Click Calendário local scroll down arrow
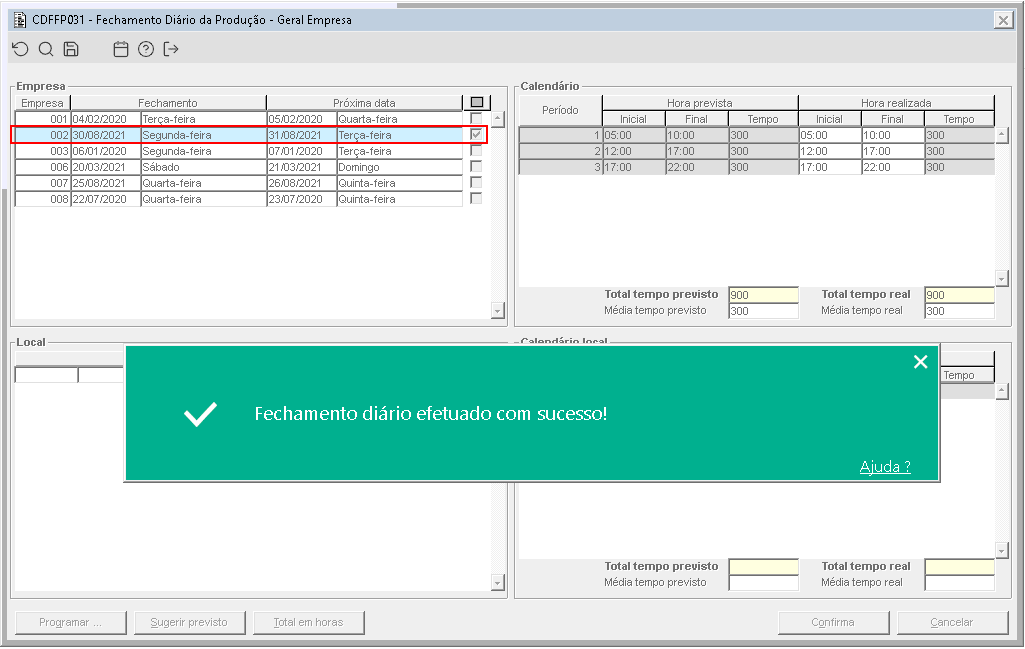Screen dimensions: 1025x649 1001,550
